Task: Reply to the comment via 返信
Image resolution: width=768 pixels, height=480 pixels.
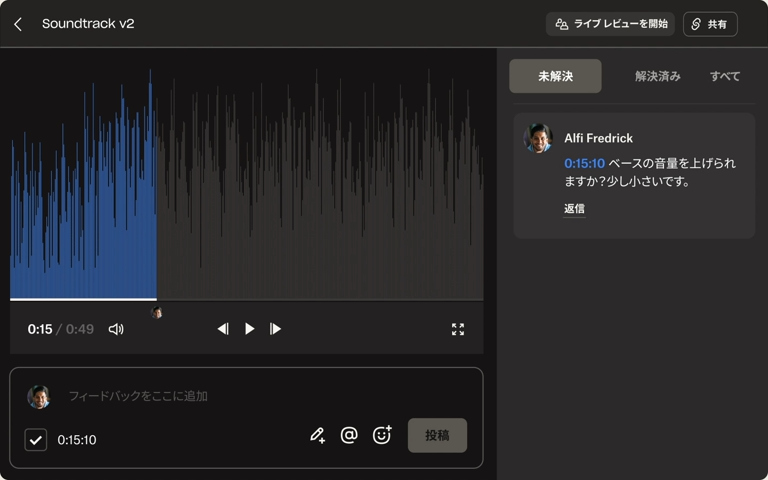Action: pos(574,209)
